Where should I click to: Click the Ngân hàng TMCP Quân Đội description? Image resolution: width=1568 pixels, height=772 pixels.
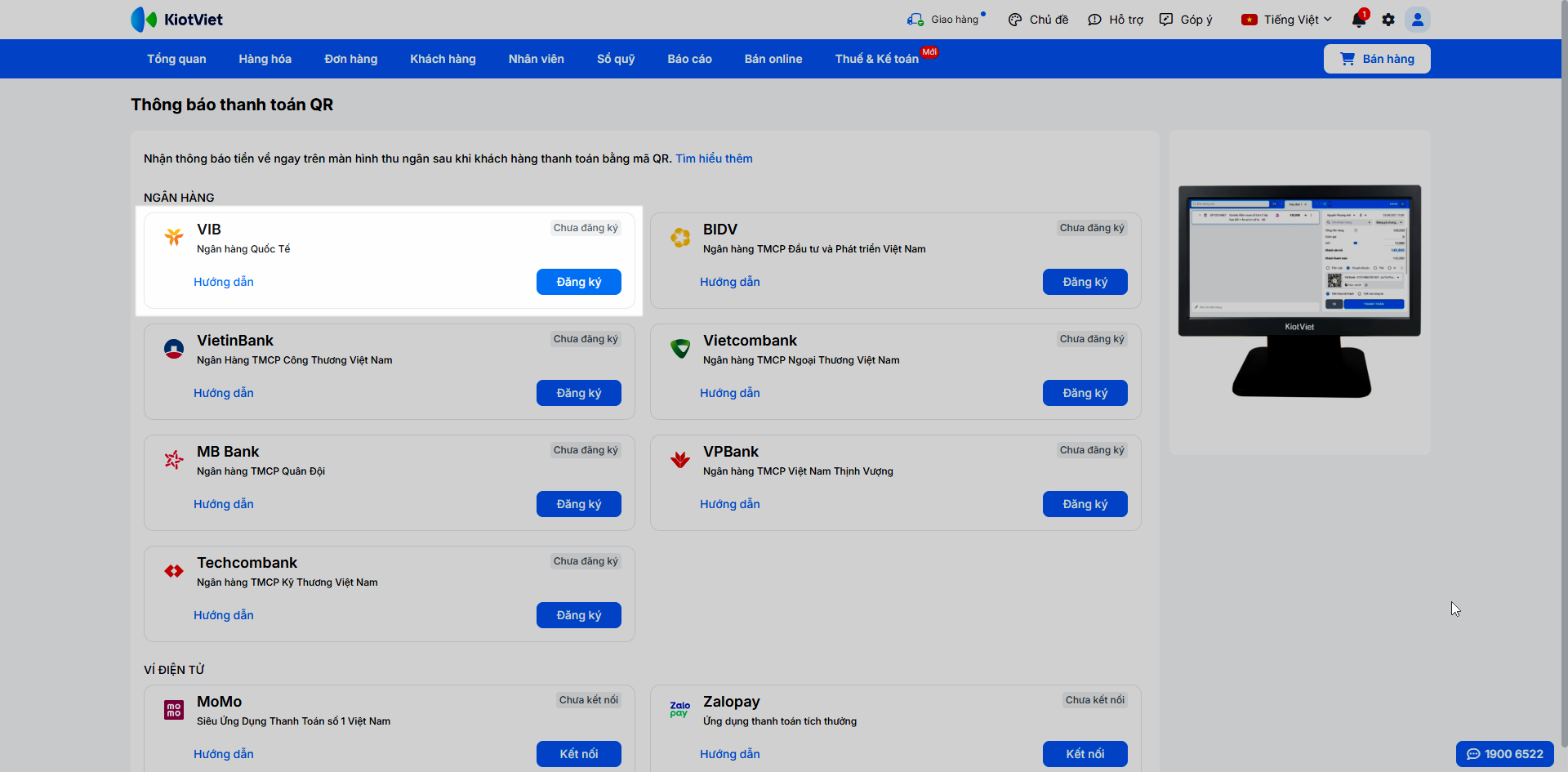(261, 471)
